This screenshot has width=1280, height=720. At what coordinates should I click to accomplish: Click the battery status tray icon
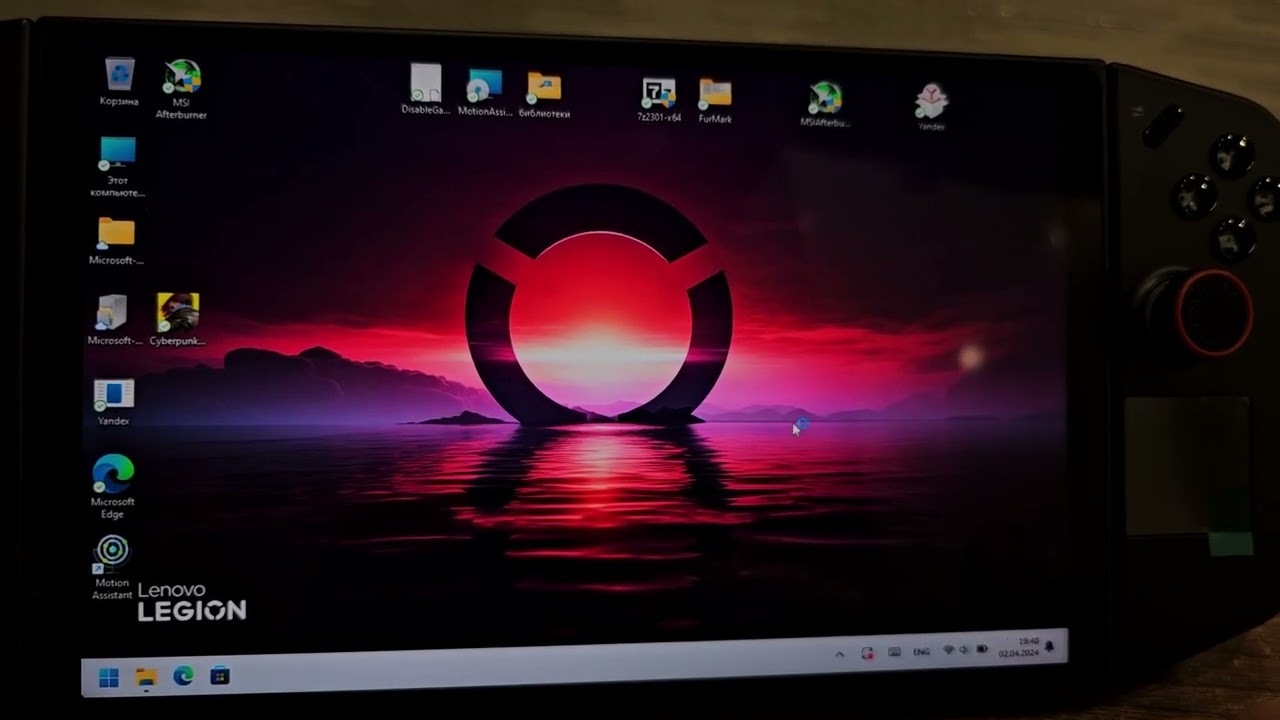click(x=982, y=649)
